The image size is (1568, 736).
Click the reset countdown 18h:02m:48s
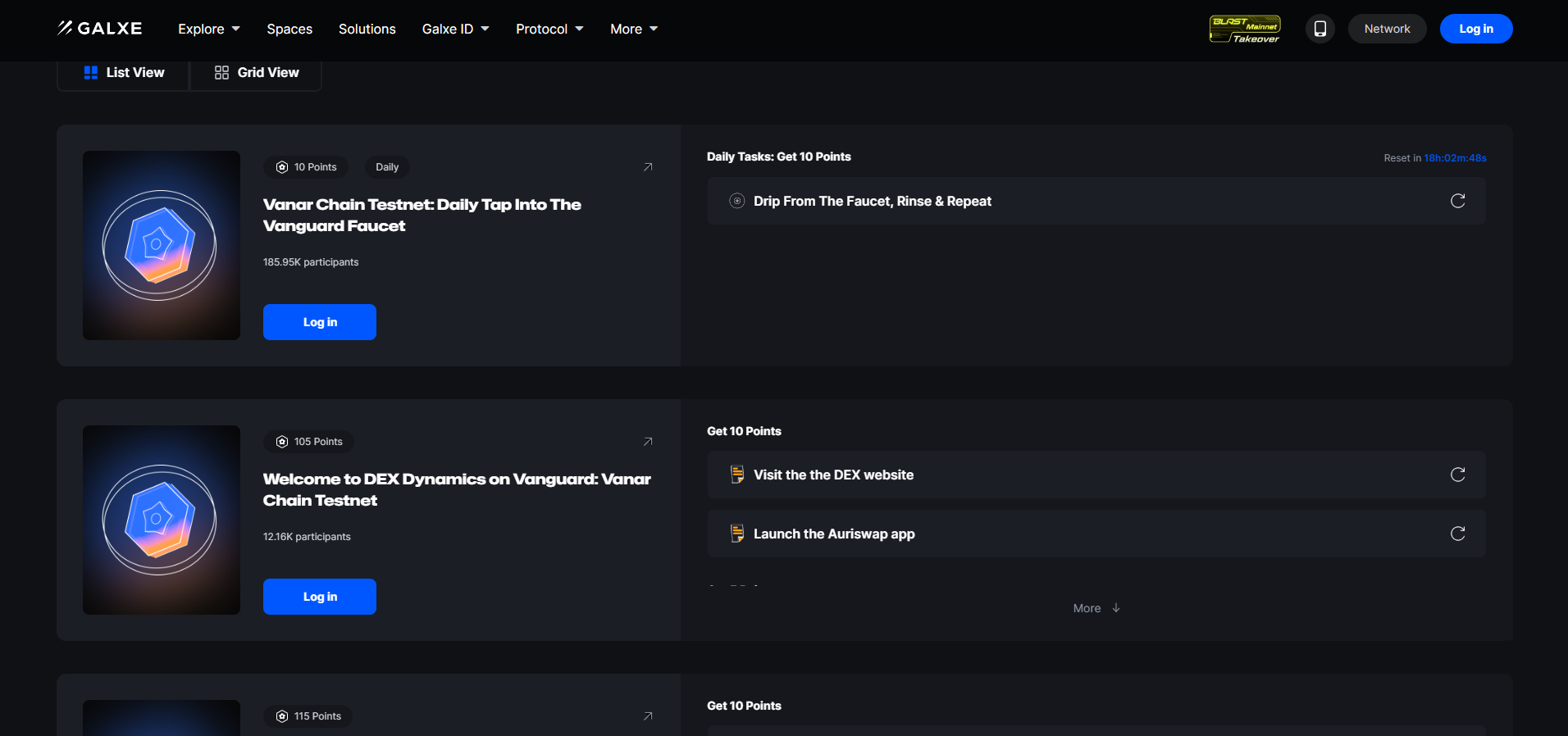(1455, 158)
